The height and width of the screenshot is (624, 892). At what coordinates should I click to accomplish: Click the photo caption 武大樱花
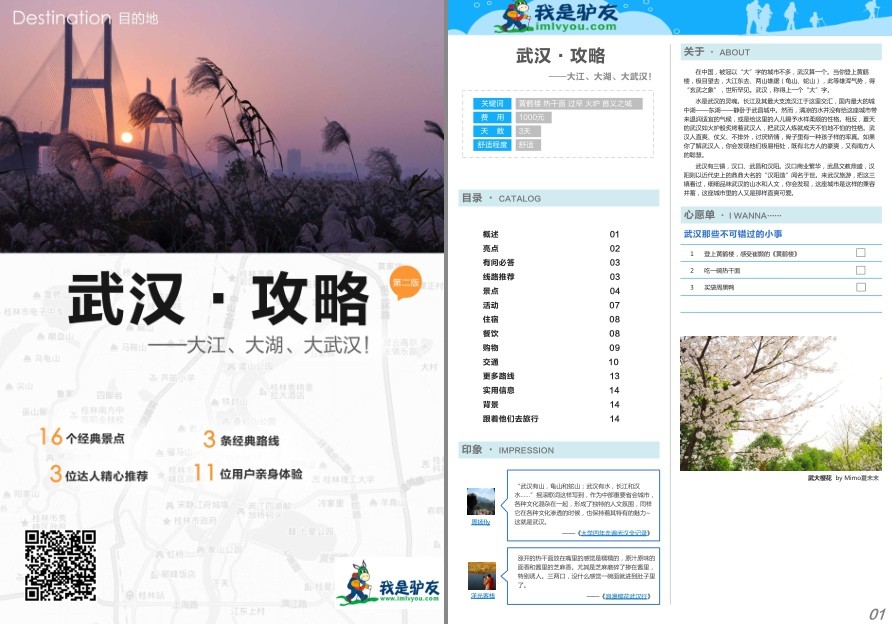point(820,478)
